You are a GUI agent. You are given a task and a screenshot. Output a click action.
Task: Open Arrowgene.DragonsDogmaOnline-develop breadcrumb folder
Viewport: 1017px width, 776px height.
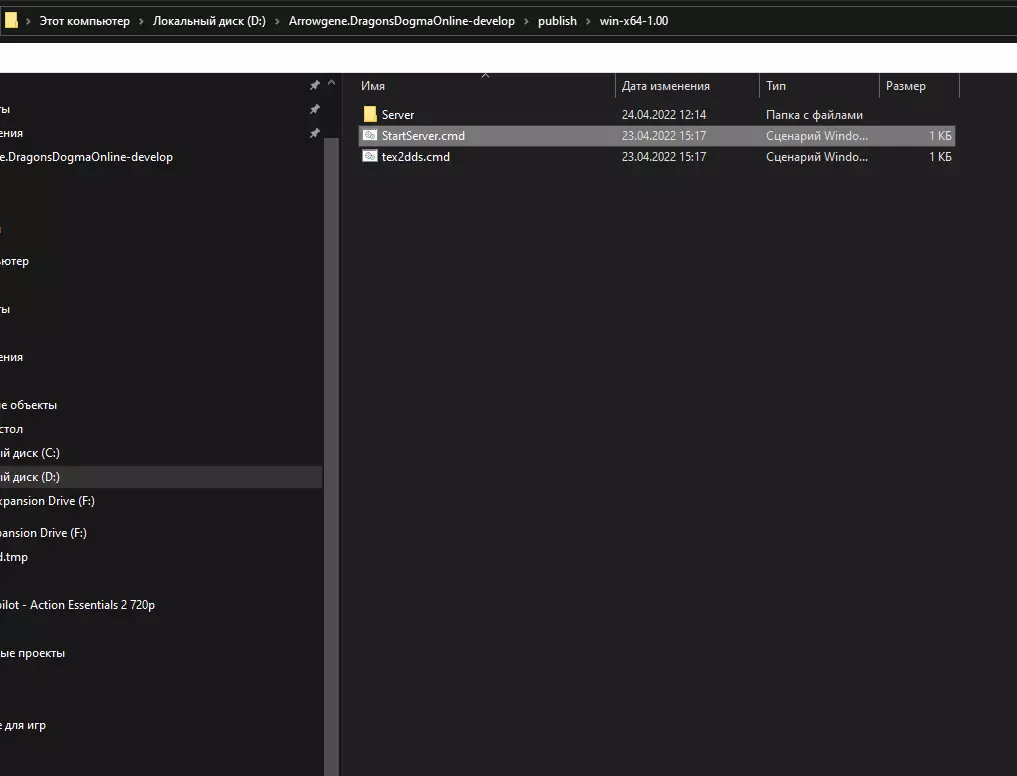(401, 21)
